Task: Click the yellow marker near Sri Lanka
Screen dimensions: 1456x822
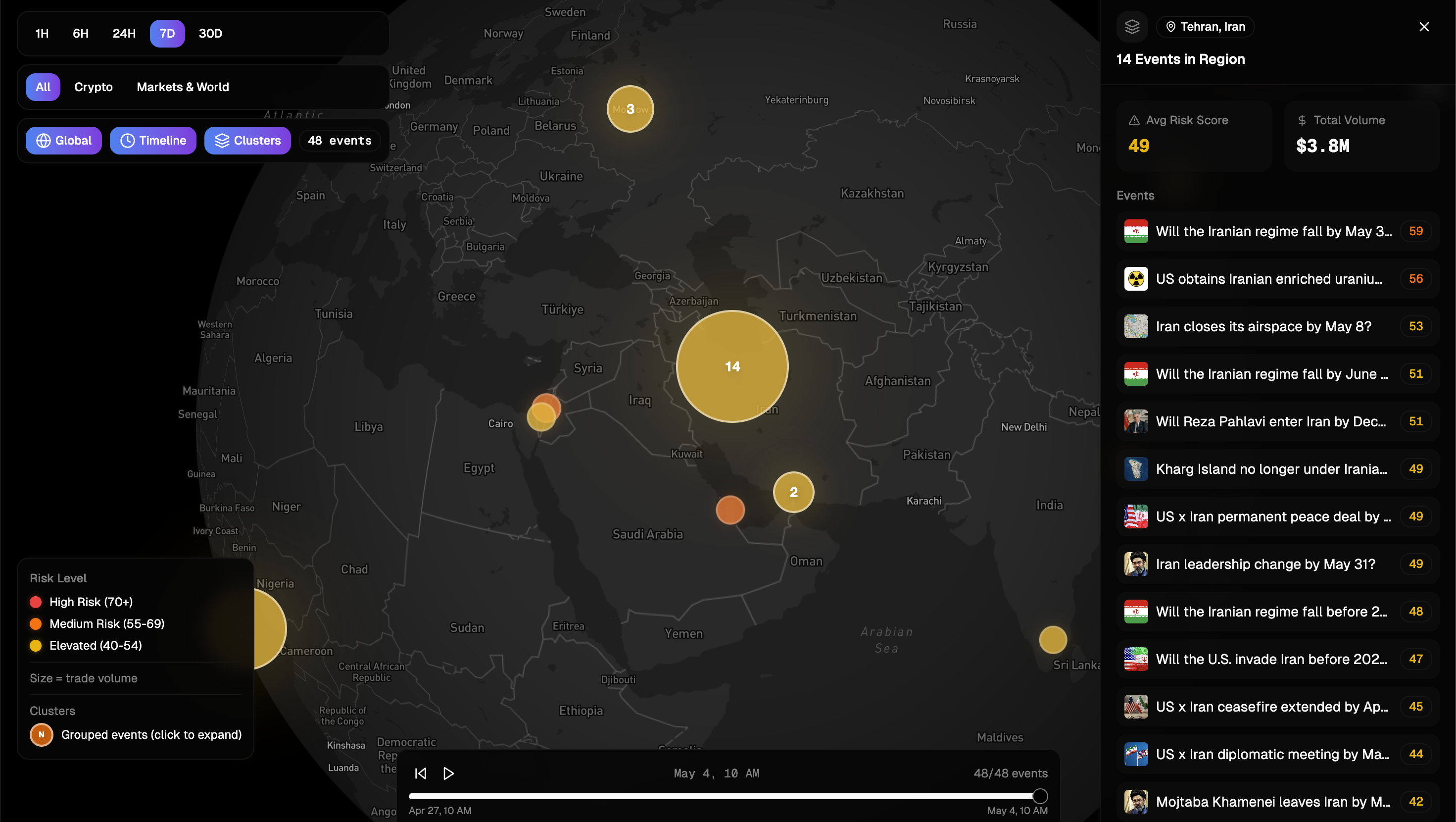Action: click(x=1053, y=640)
